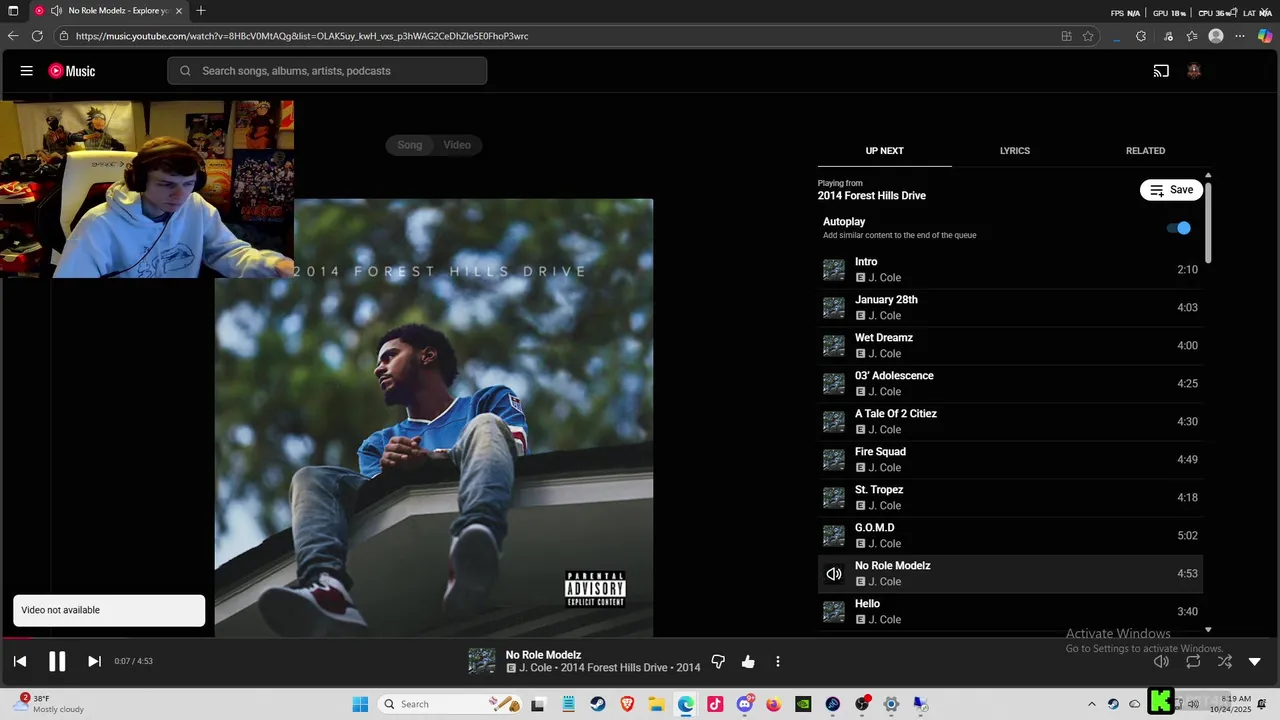Open the RELATED tab
Image resolution: width=1280 pixels, height=720 pixels.
1145,151
